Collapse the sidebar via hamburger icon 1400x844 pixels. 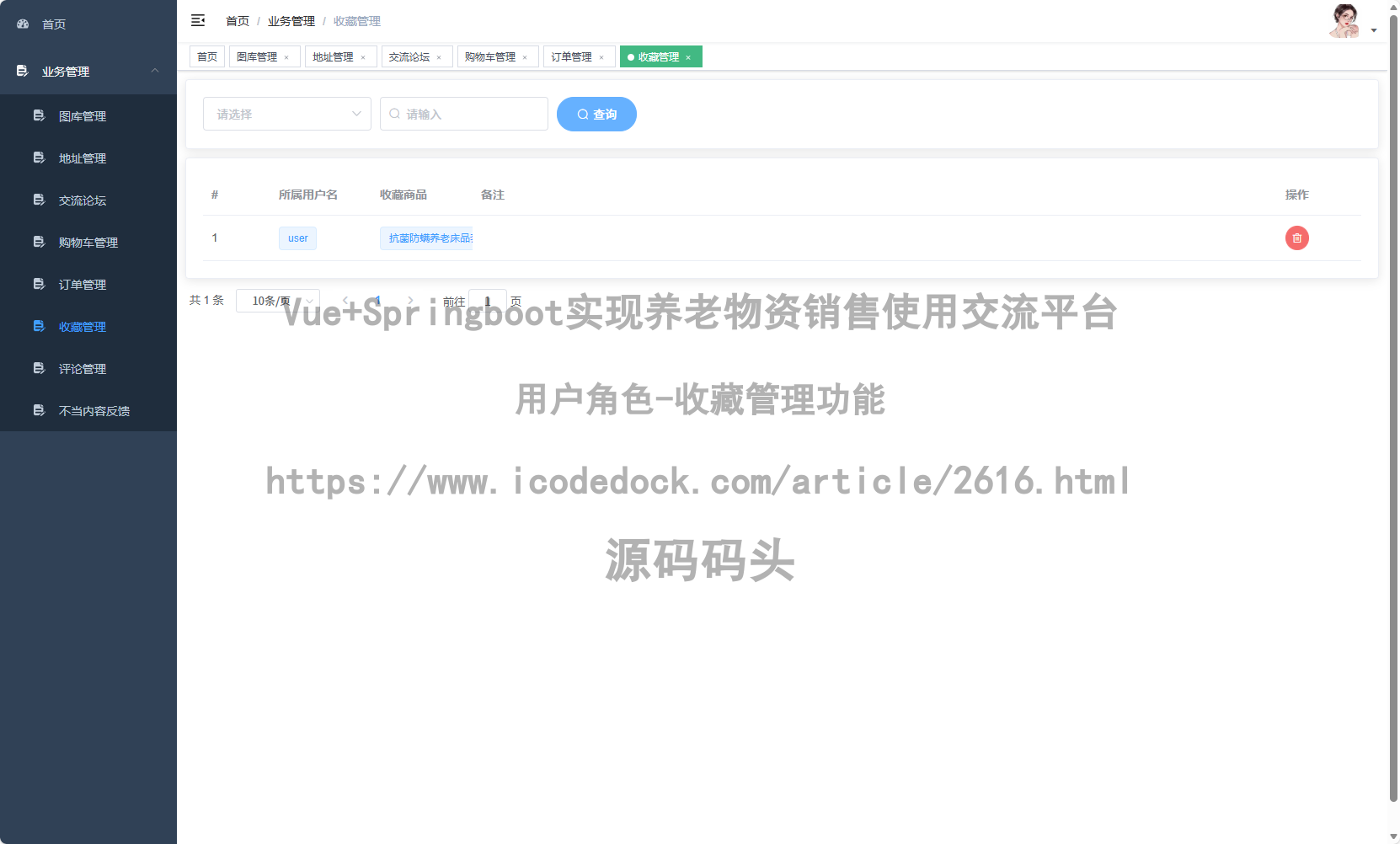point(198,20)
